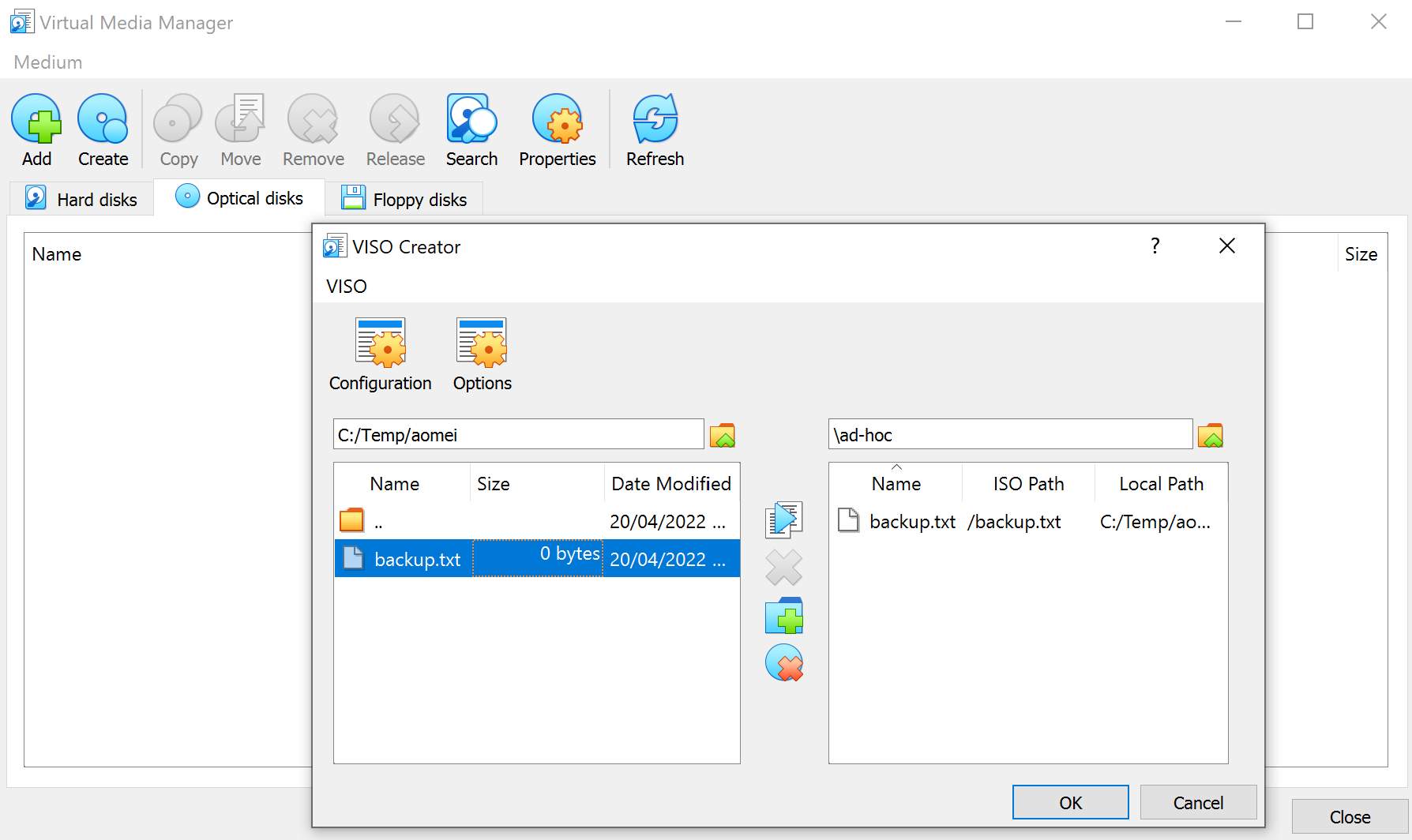
Task: Click the Remove medium toolbar icon
Action: click(x=313, y=118)
